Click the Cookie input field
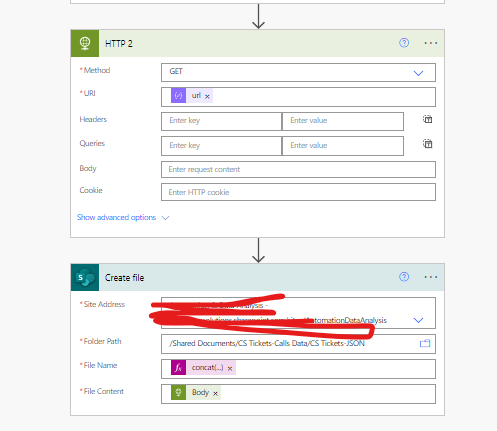This screenshot has width=497, height=431. tap(298, 192)
